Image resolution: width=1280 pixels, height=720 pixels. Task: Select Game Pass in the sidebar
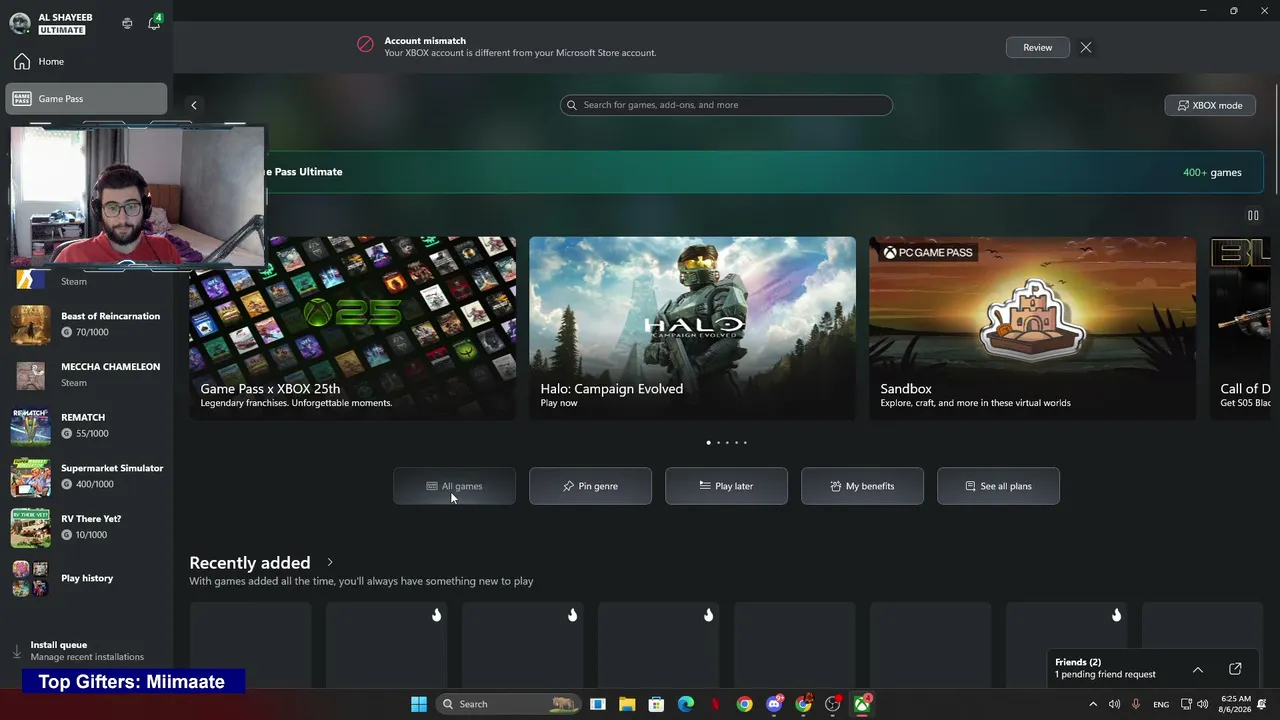click(x=86, y=99)
